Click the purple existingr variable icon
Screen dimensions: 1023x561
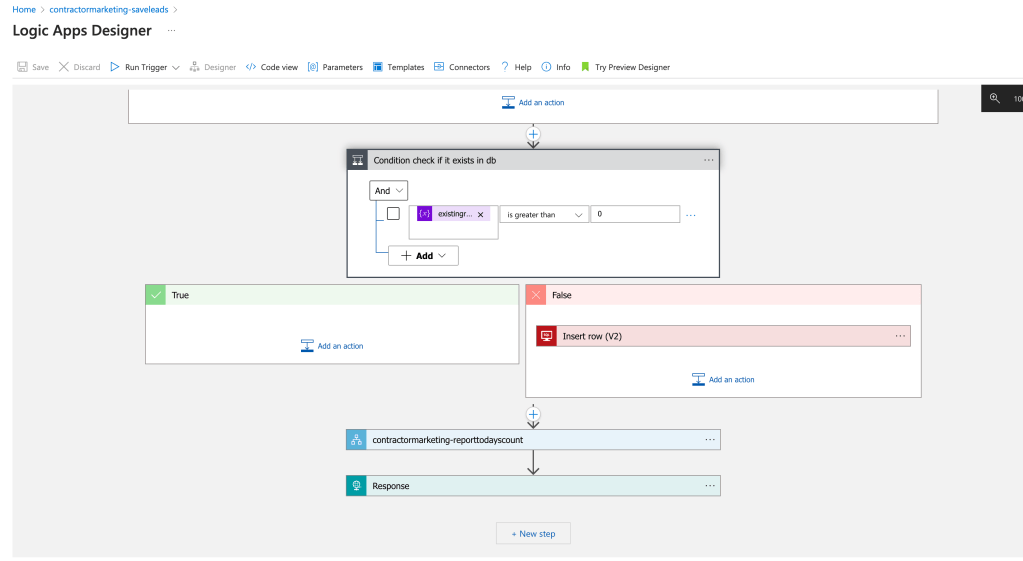[x=424, y=213]
